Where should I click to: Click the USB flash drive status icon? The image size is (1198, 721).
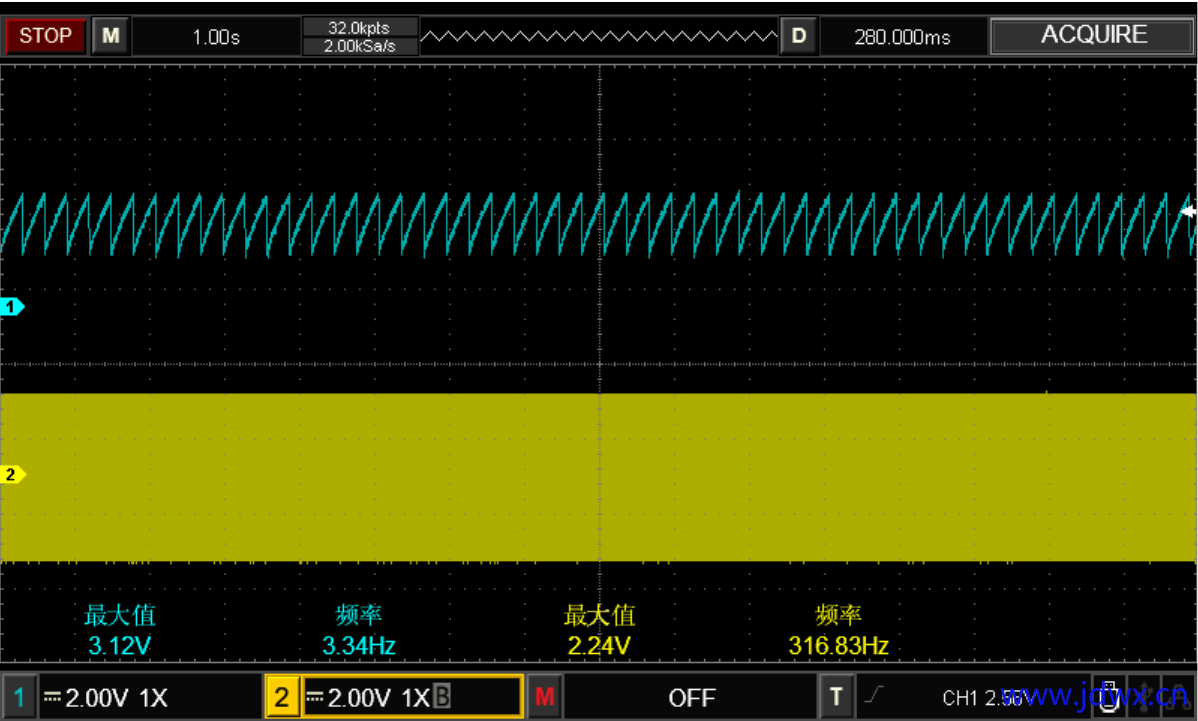pyautogui.click(x=1109, y=697)
